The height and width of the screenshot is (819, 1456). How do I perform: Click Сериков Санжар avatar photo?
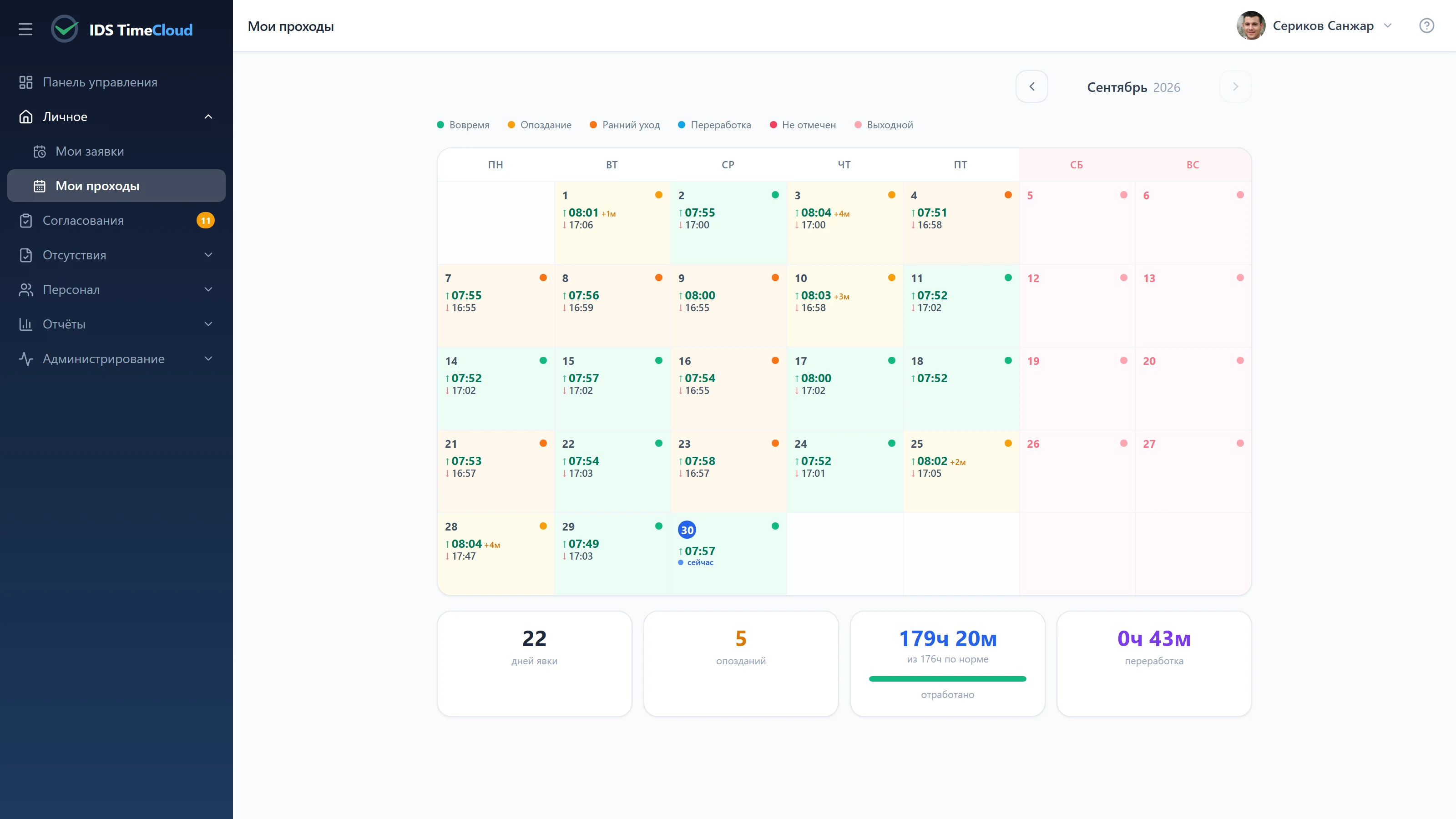click(x=1251, y=25)
